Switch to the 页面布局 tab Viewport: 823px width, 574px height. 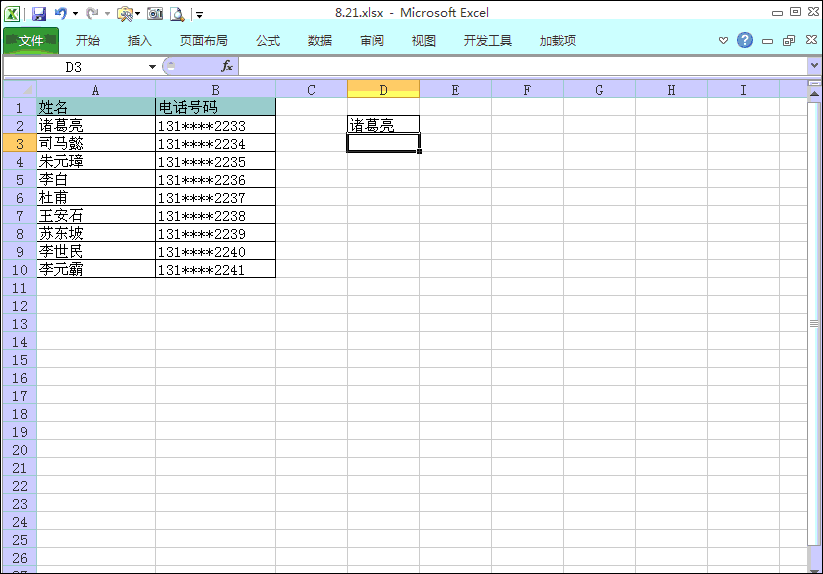tap(204, 40)
